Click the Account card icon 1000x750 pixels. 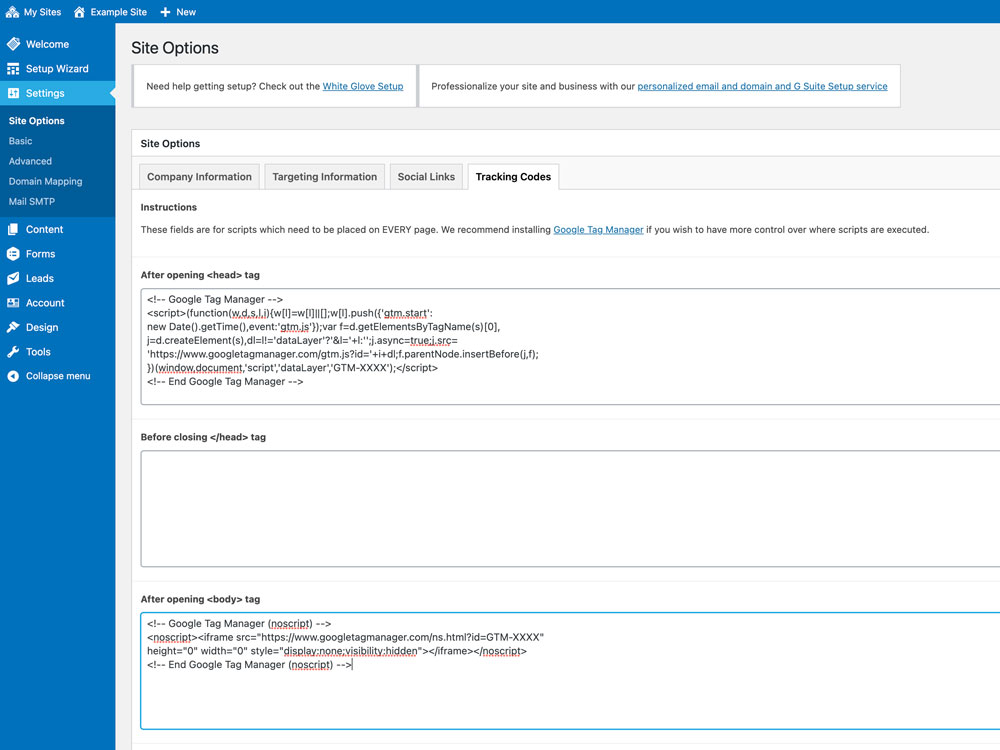[13, 303]
